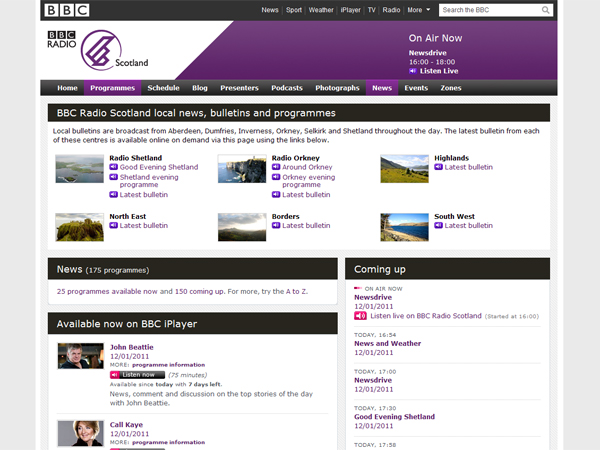Click Listen live on BBC Radio Scotland link
This screenshot has height=450, width=600.
coord(426,316)
